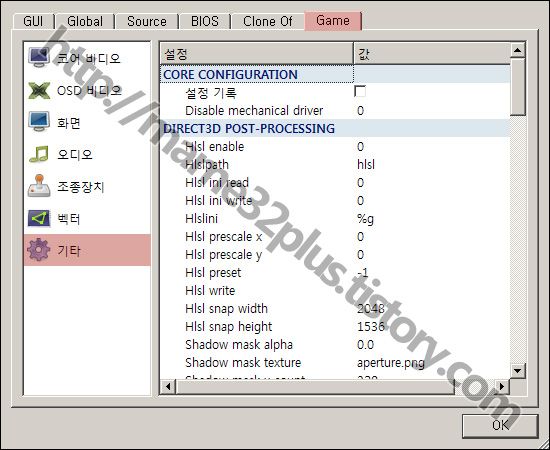Select the Hlslini setting row
550x450 pixels.
tap(335, 219)
